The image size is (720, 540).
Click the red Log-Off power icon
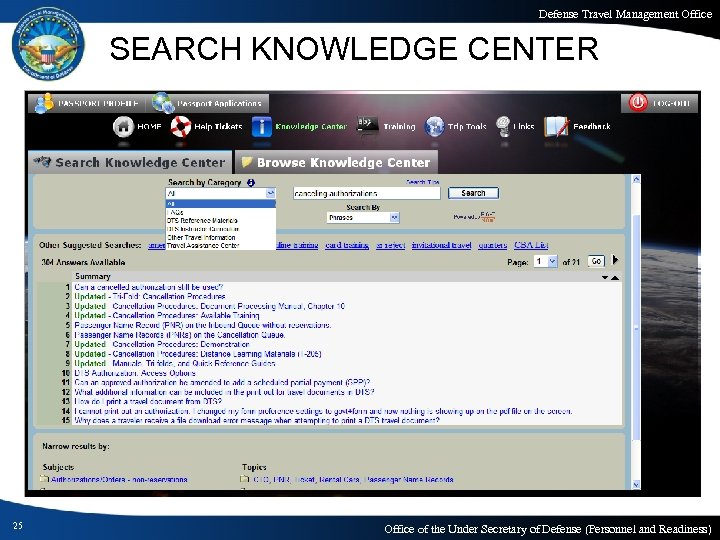coord(638,102)
